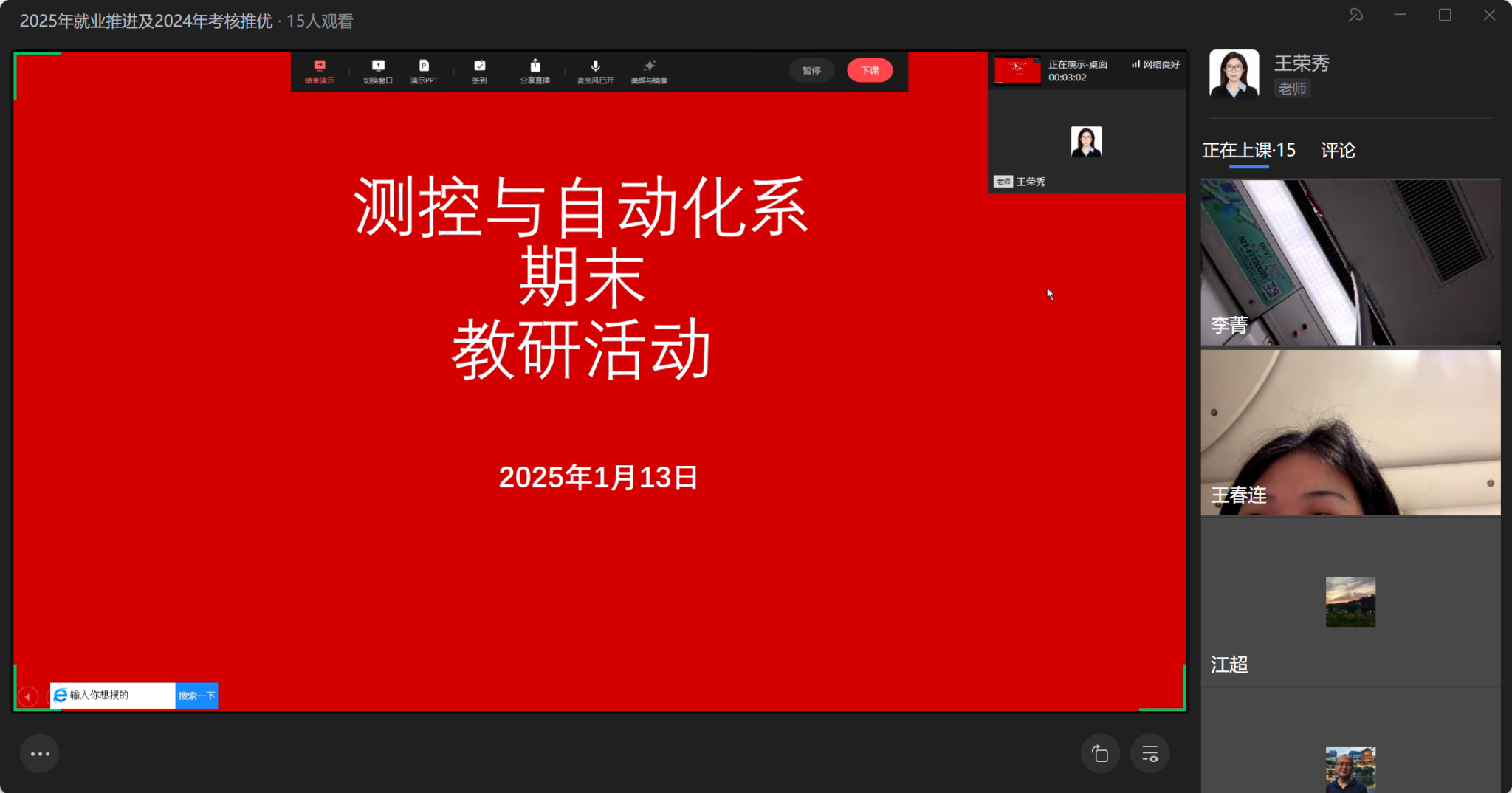Pause streaming with the 暂停 toggle
1512x793 pixels.
811,70
